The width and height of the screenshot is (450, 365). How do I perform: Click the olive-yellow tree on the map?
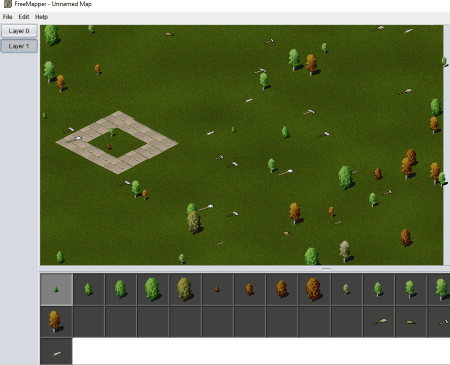point(194,222)
